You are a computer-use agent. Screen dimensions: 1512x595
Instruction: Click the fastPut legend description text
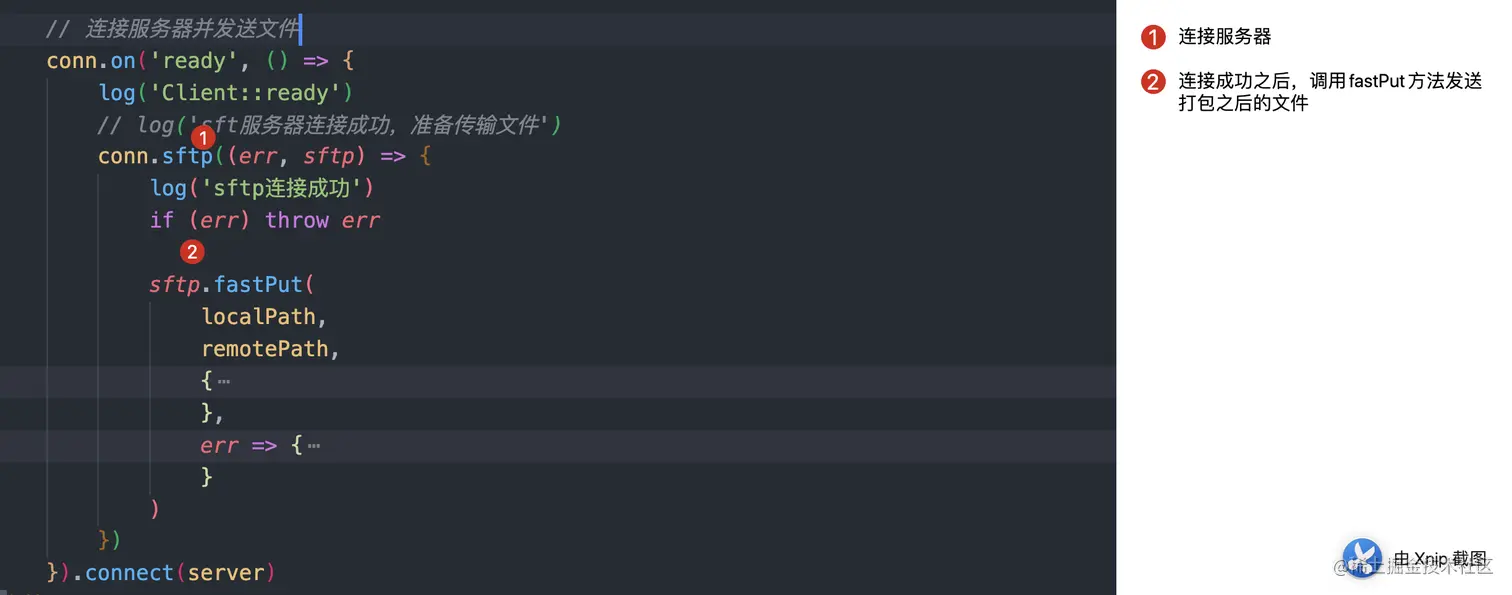[x=1329, y=92]
